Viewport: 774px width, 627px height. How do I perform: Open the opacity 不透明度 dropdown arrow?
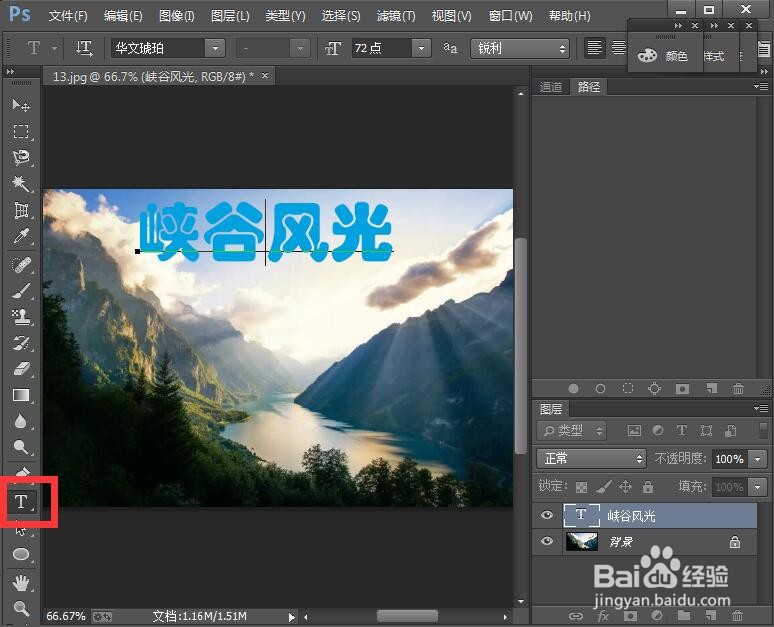point(757,459)
